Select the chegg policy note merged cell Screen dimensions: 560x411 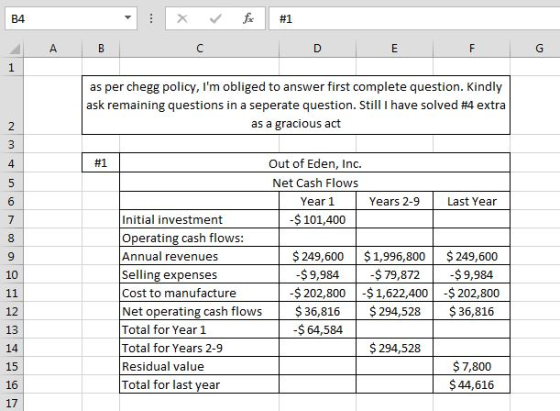click(296, 105)
